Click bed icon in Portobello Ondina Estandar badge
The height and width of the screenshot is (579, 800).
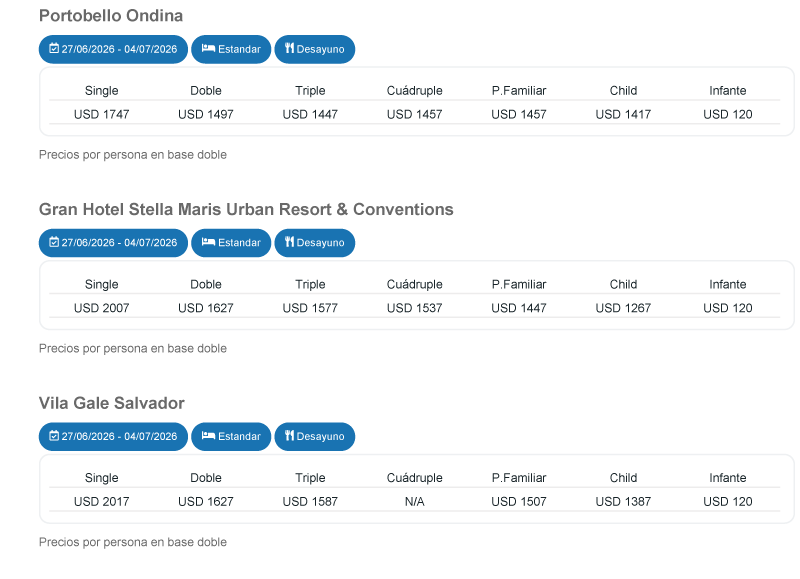click(208, 49)
